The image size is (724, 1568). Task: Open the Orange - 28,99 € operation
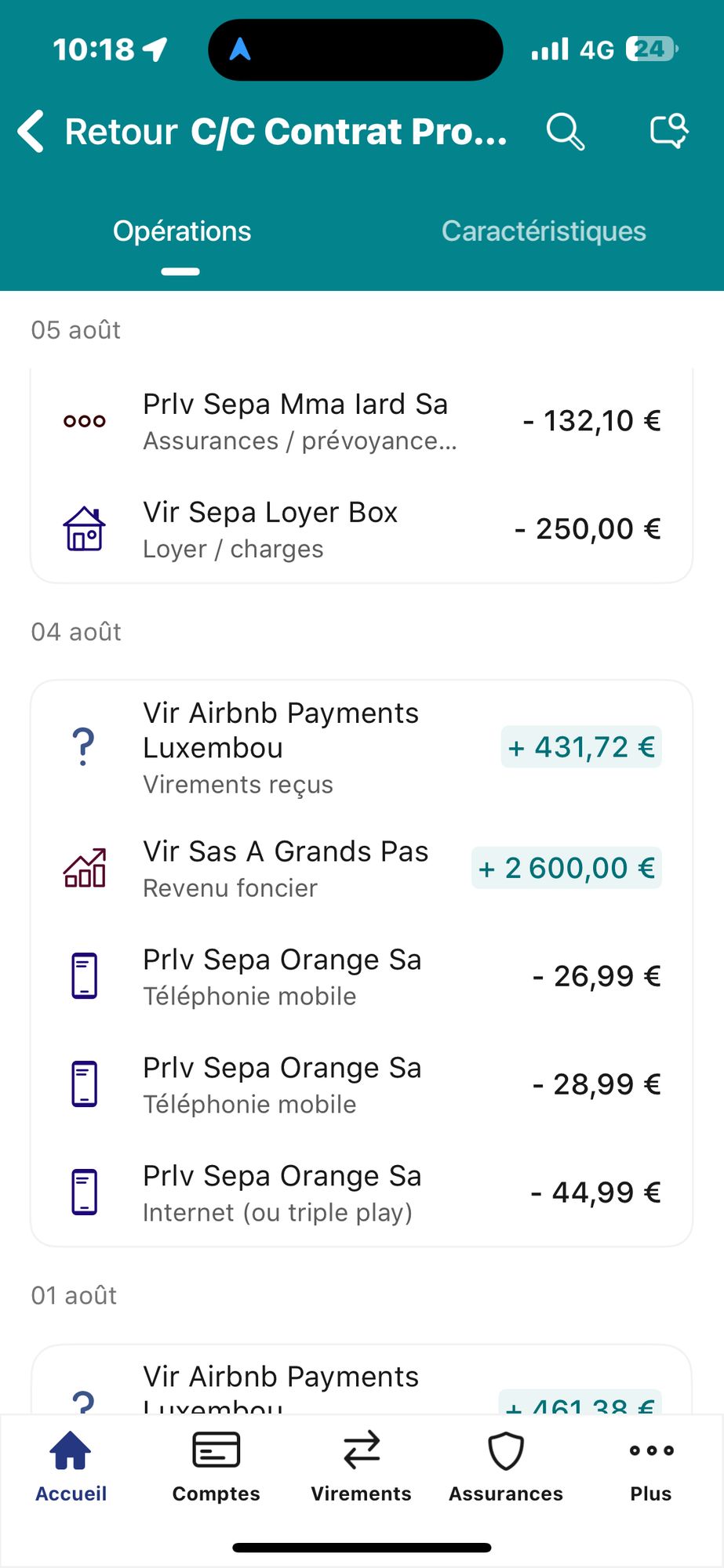pyautogui.click(x=362, y=1084)
